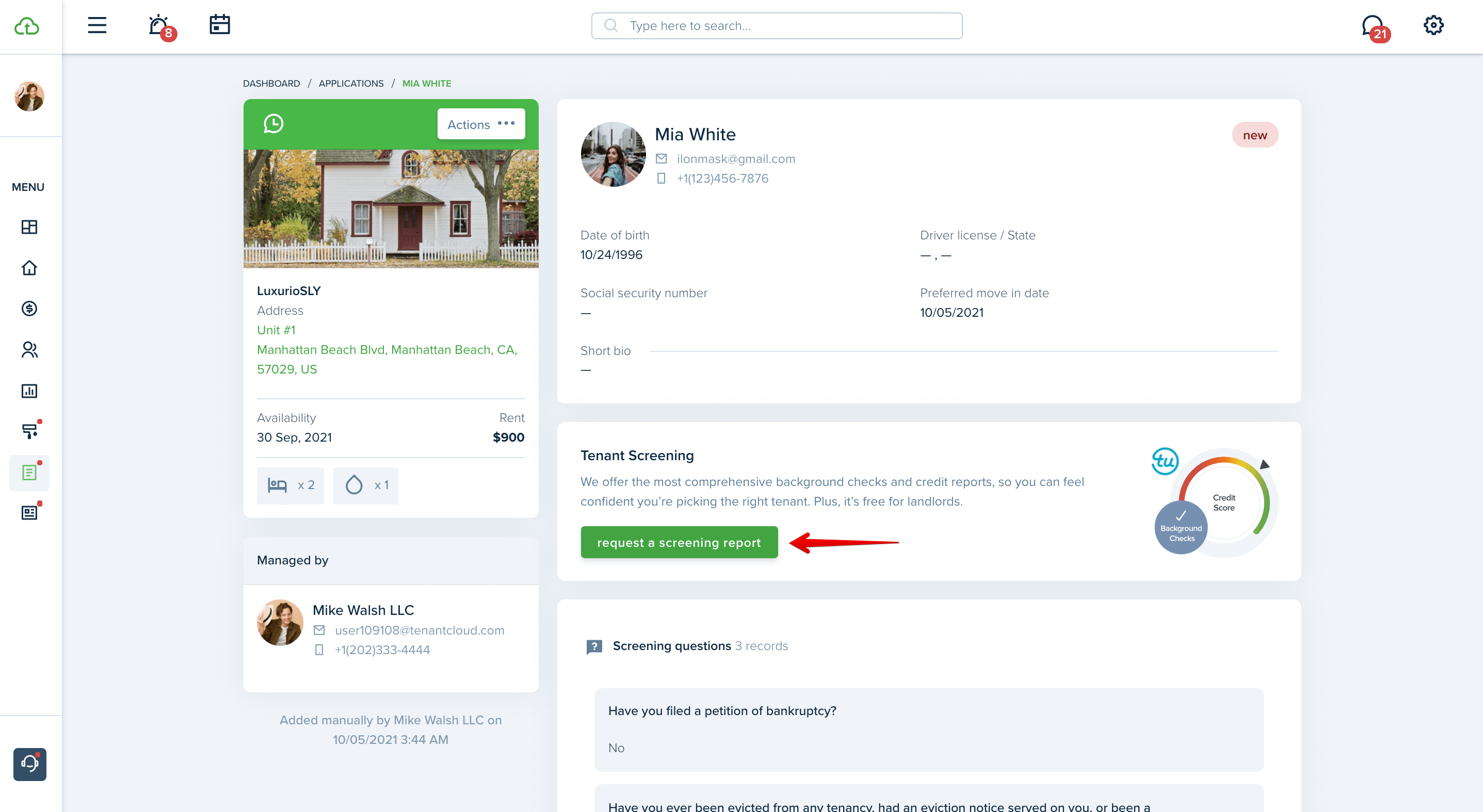Viewport: 1483px width, 812px height.
Task: Click move in date 10/05/2021
Action: [x=952, y=313]
